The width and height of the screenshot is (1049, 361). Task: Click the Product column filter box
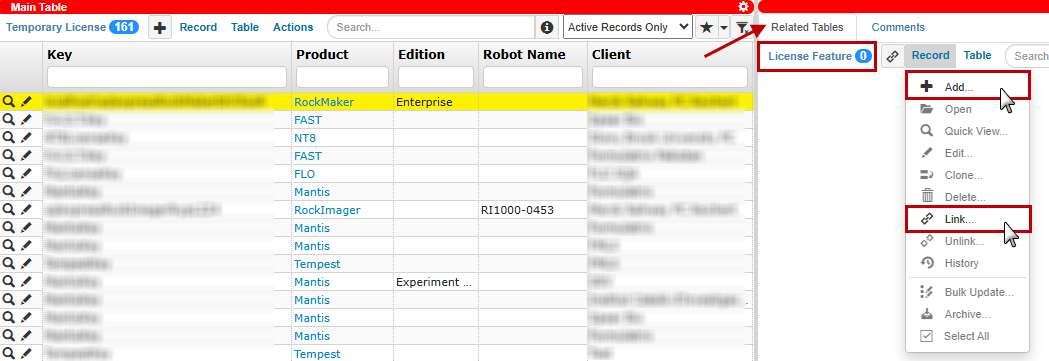click(x=342, y=77)
